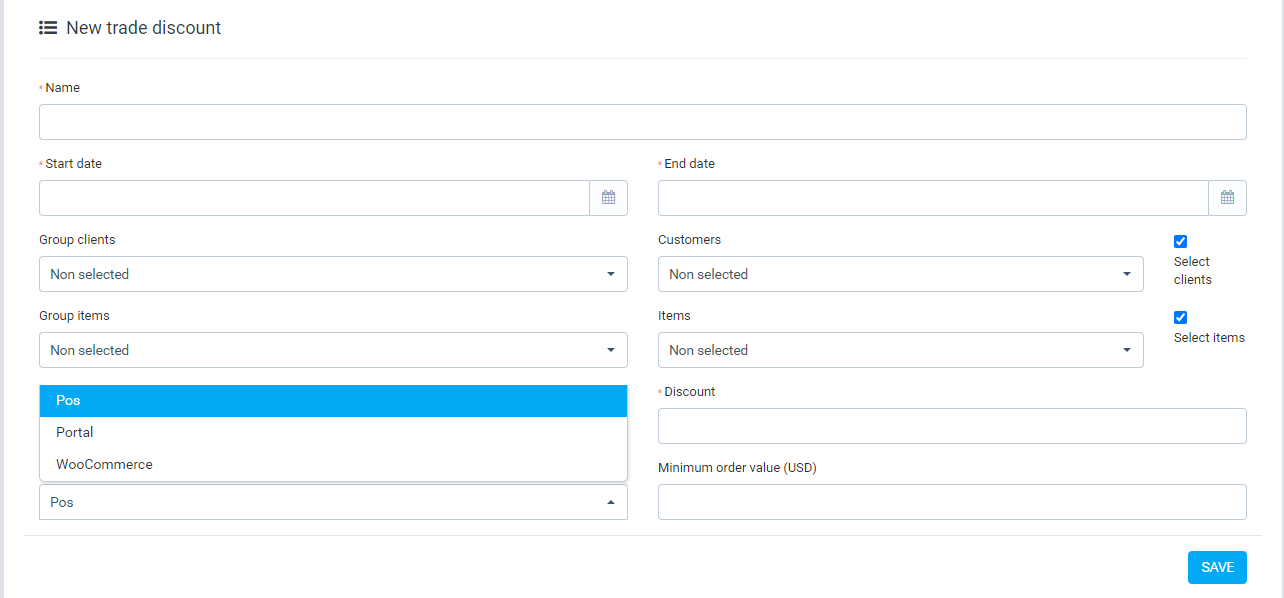Viewport: 1284px width, 598px height.
Task: Uncheck the Select clients checkbox
Action: click(1181, 241)
